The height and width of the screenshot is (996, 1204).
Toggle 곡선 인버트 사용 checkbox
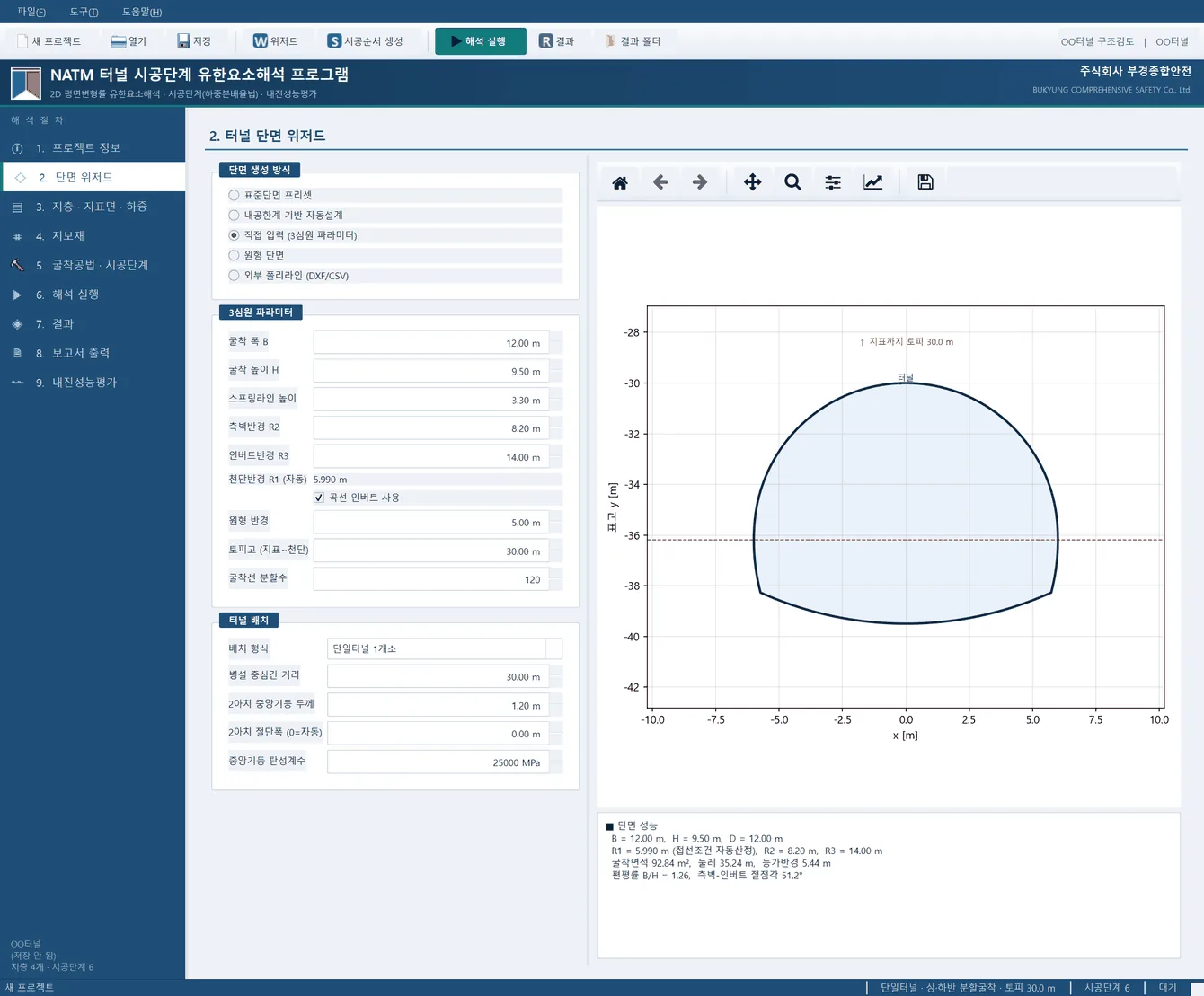coord(319,498)
